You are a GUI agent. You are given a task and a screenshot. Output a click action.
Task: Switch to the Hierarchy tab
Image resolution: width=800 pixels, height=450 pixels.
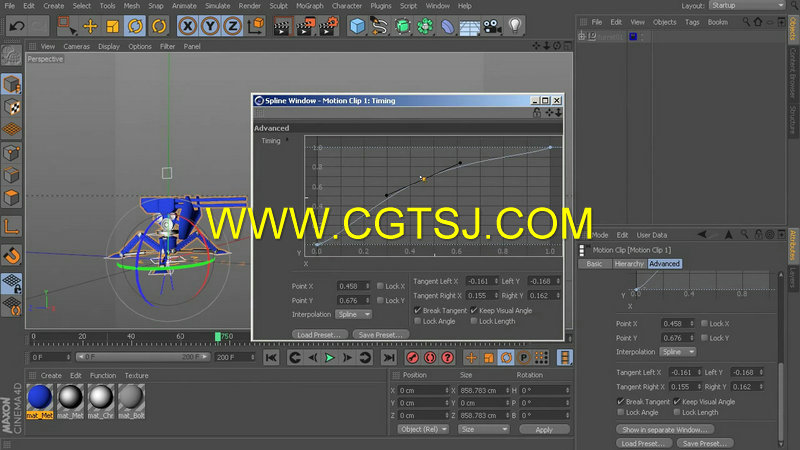[x=629, y=264]
